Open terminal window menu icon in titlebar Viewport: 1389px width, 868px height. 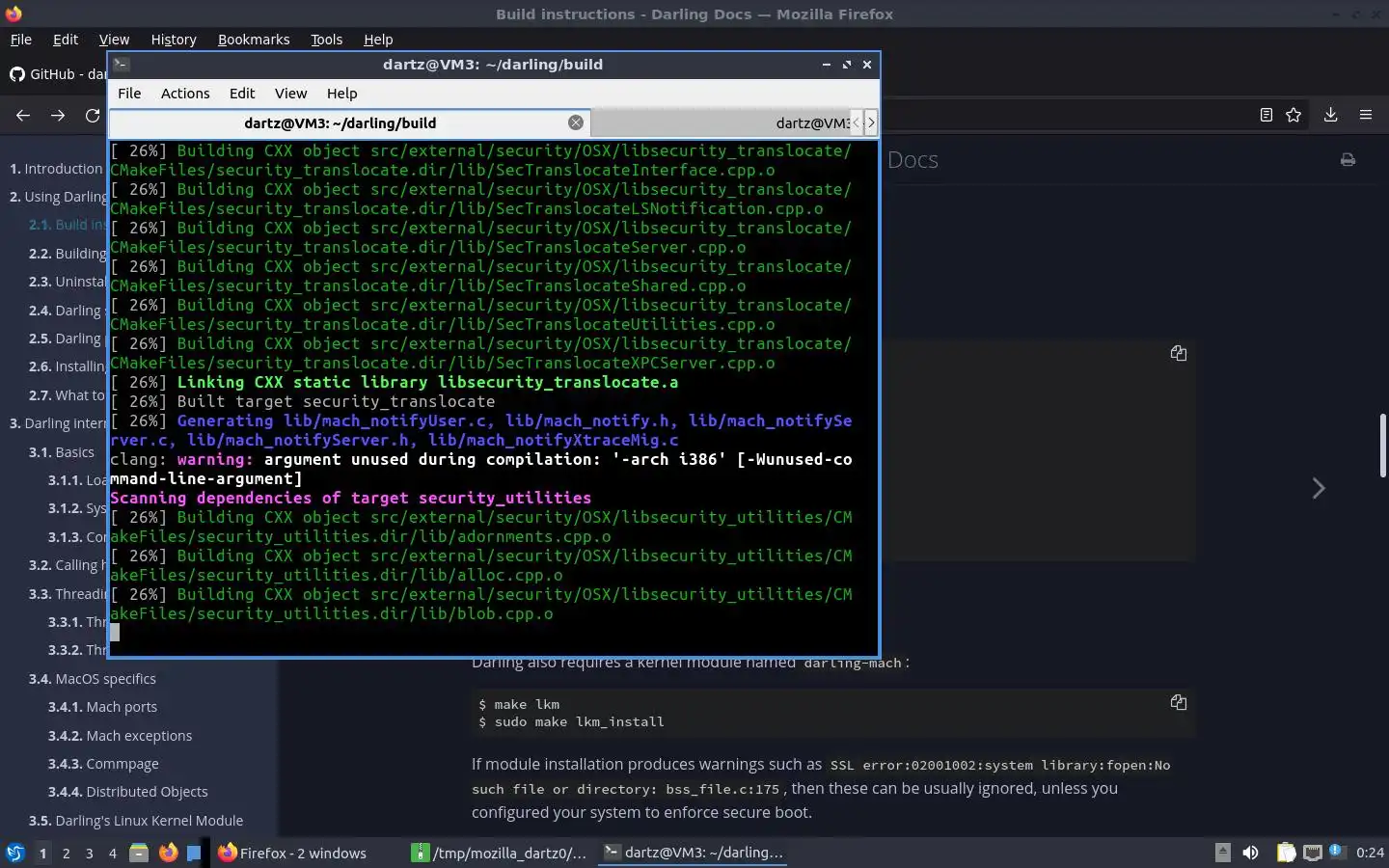pyautogui.click(x=121, y=65)
